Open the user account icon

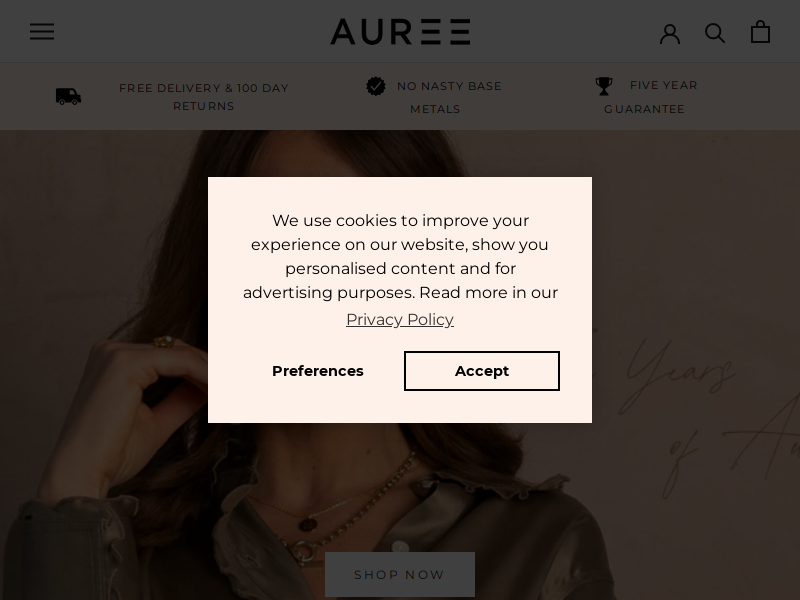pyautogui.click(x=670, y=34)
